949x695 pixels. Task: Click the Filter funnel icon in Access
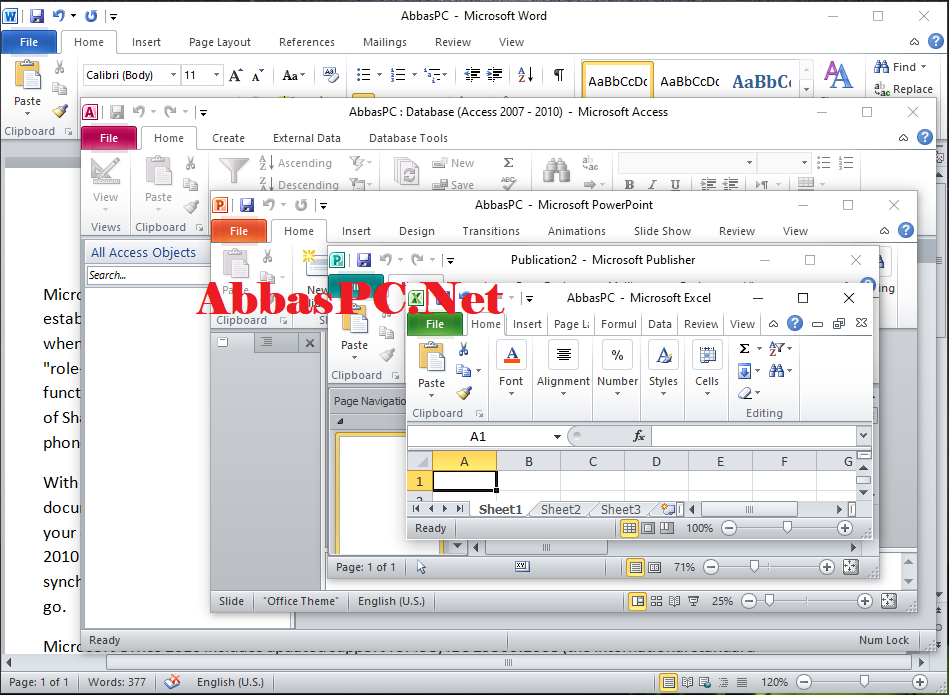[234, 171]
